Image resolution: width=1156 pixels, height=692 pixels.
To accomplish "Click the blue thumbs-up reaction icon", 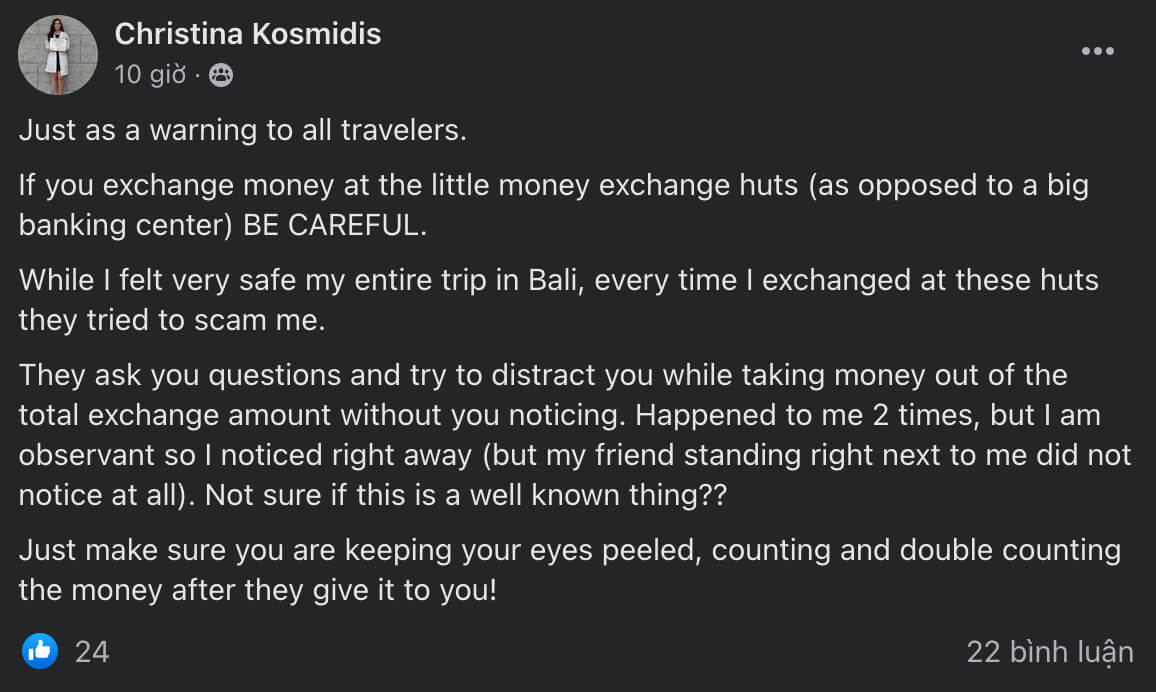I will [40, 652].
